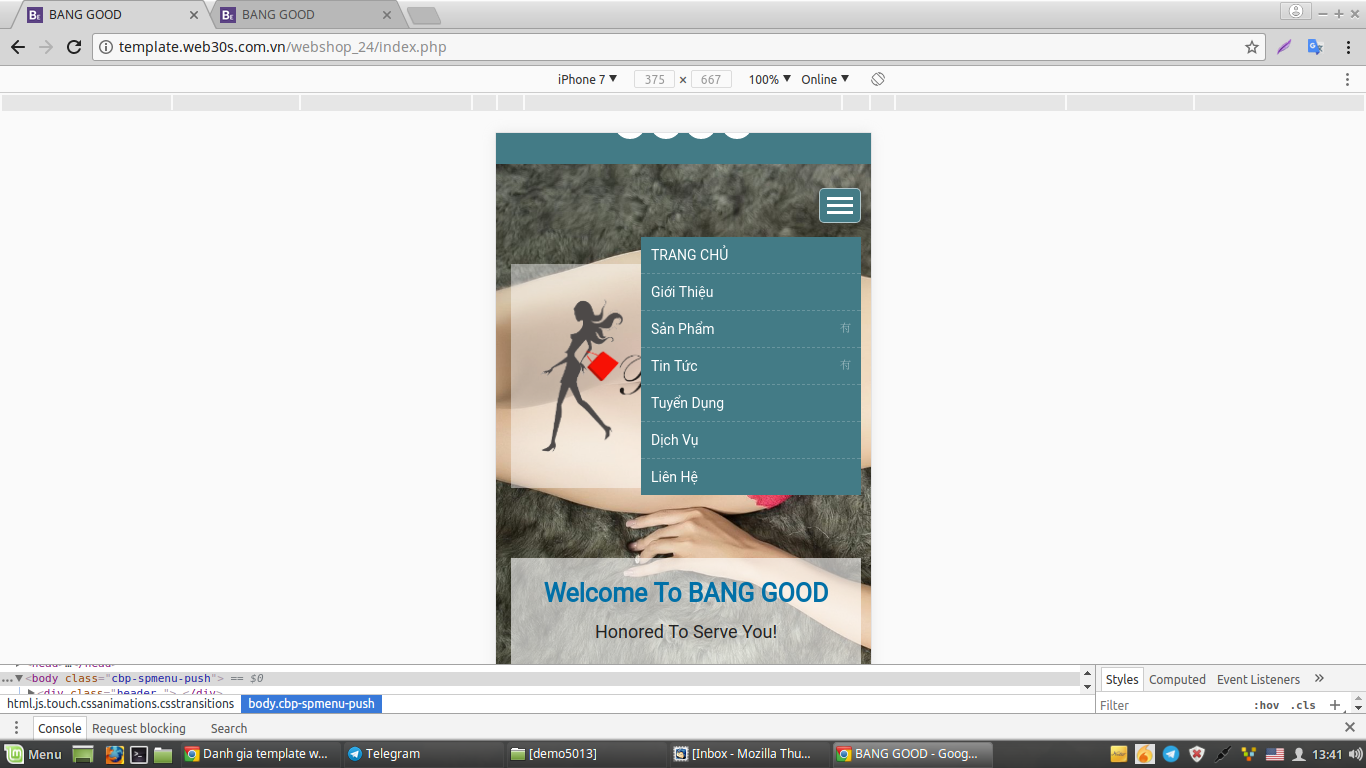Show the desktop via the panel icon

tap(83, 754)
